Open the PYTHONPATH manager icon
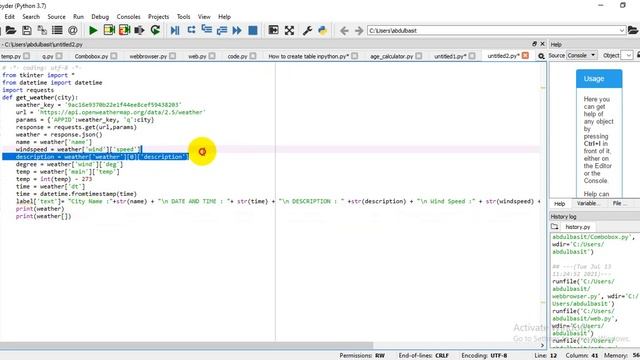Viewport: 640px width, 360px height. (x=323, y=31)
